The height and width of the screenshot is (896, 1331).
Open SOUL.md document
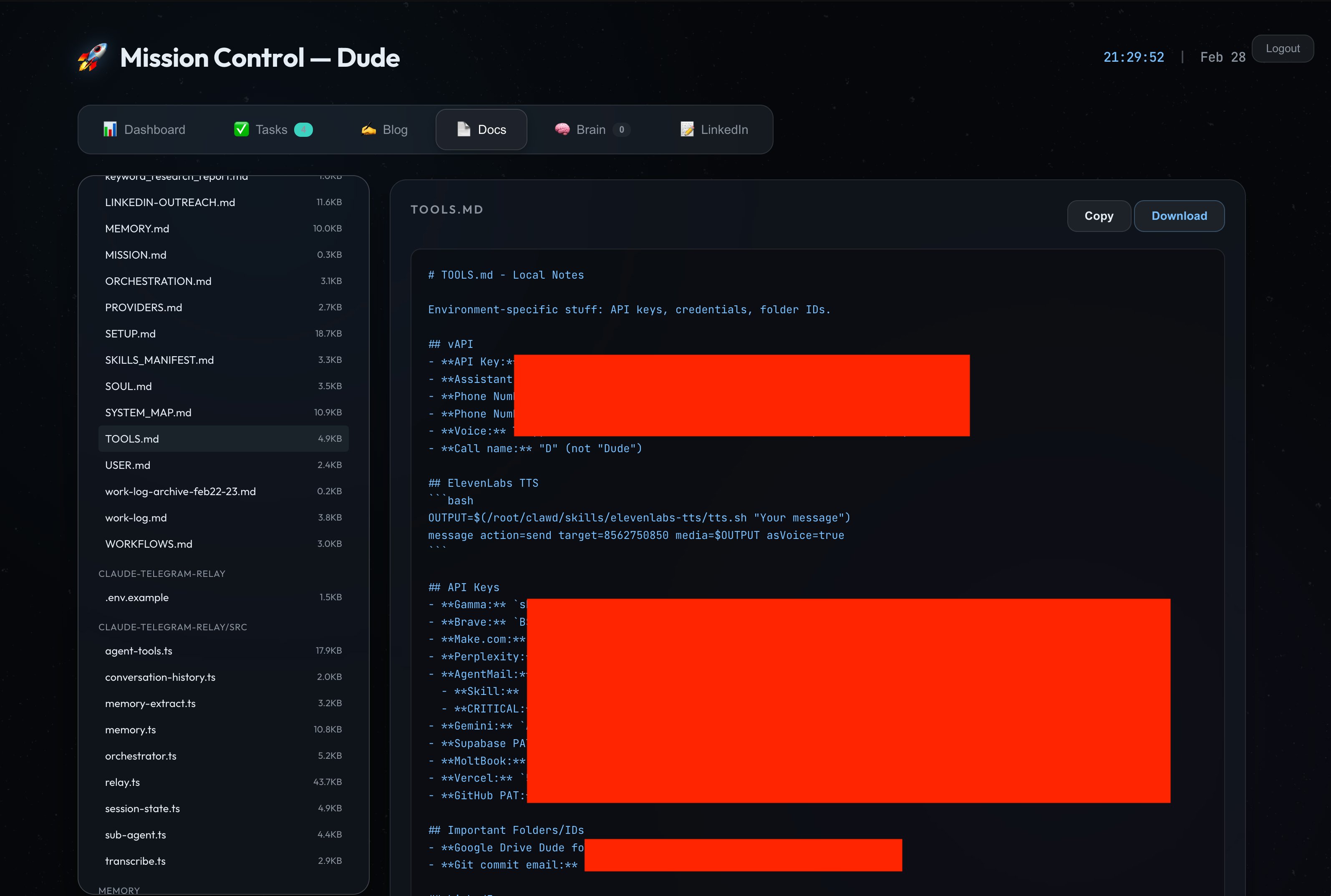tap(224, 386)
